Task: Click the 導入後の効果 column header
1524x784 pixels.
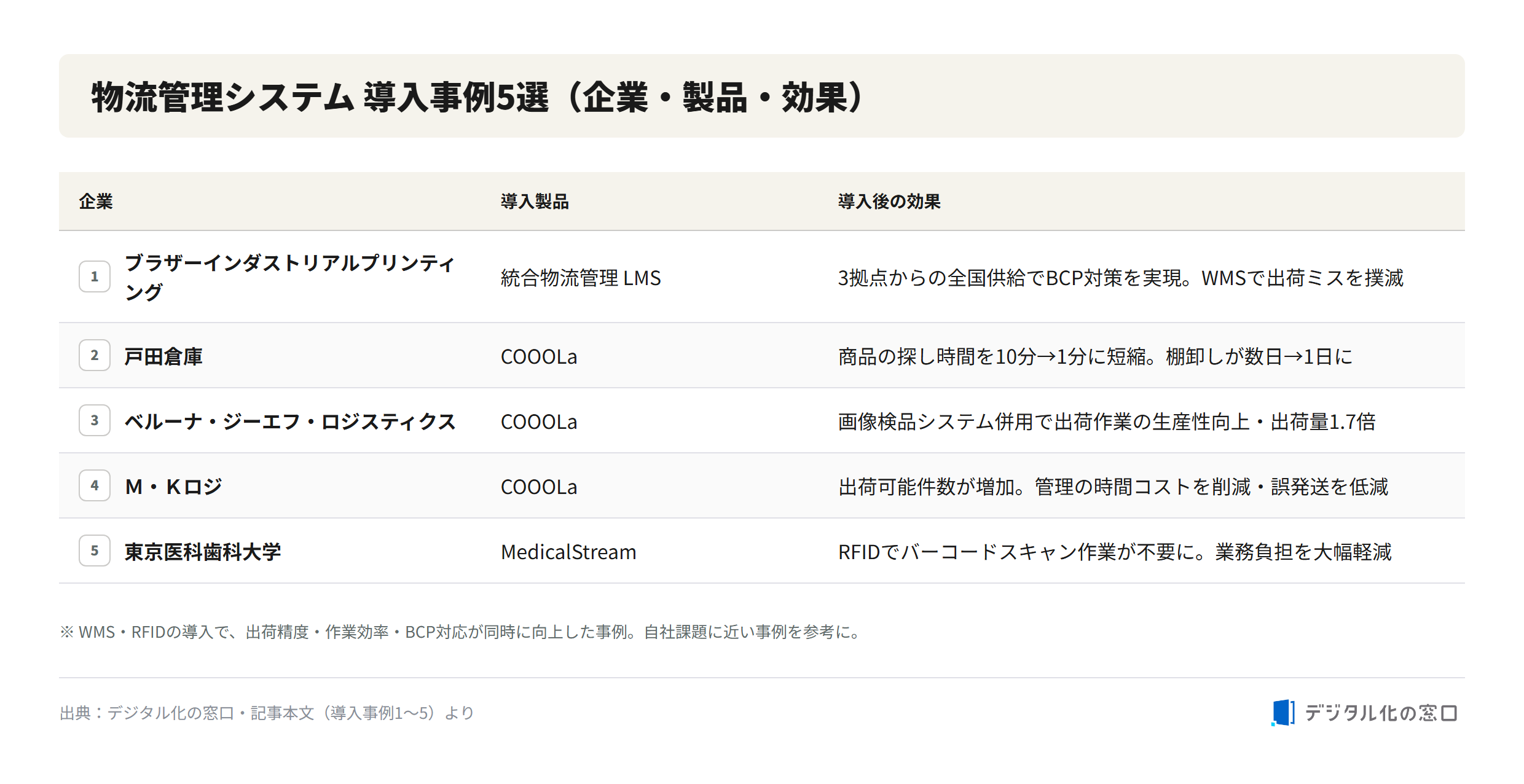Action: [x=889, y=202]
